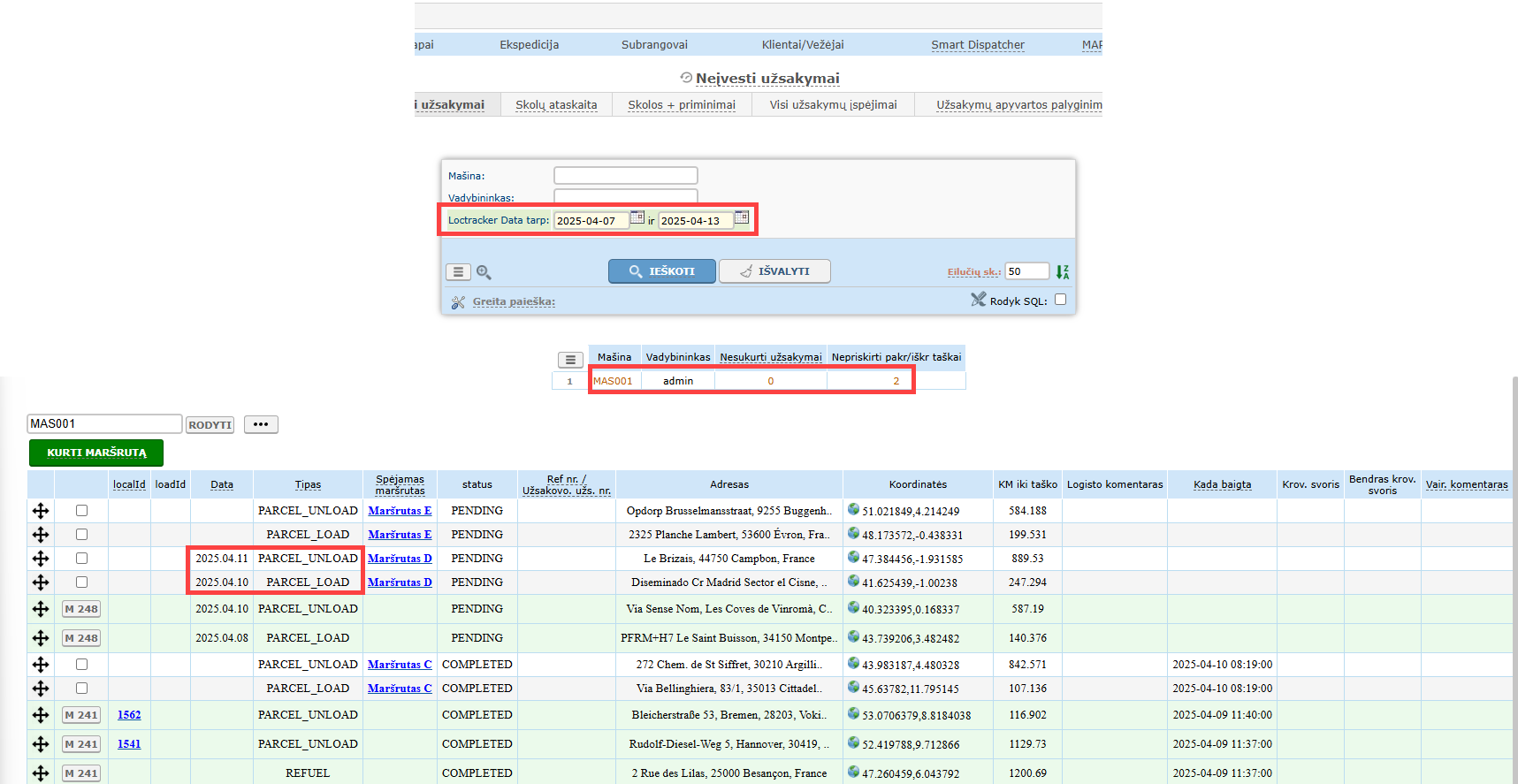The width and height of the screenshot is (1518, 784).
Task: Click the sort icon next to row count field
Action: [1062, 272]
